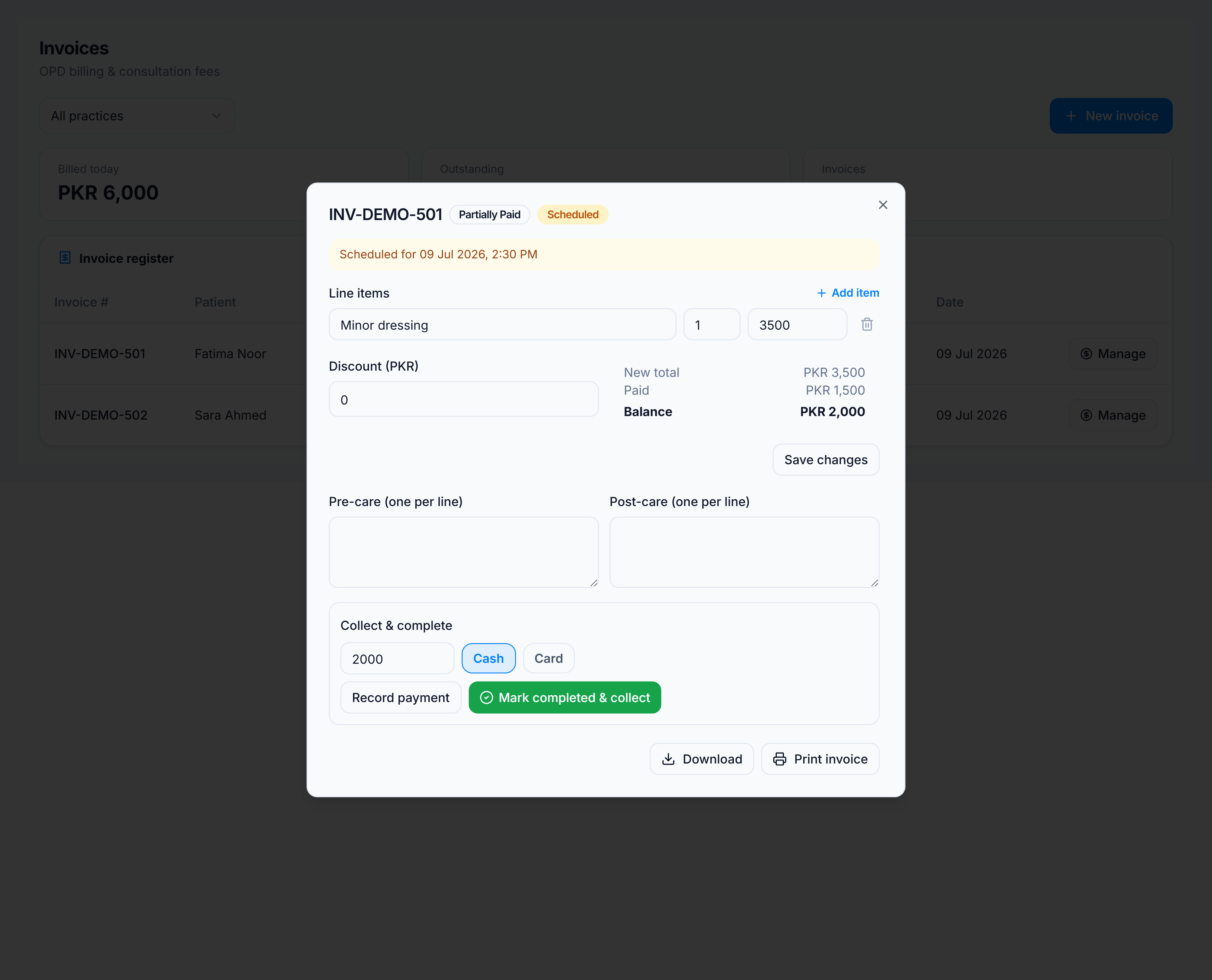Open the All practices dropdown
1212x980 pixels.
[137, 116]
